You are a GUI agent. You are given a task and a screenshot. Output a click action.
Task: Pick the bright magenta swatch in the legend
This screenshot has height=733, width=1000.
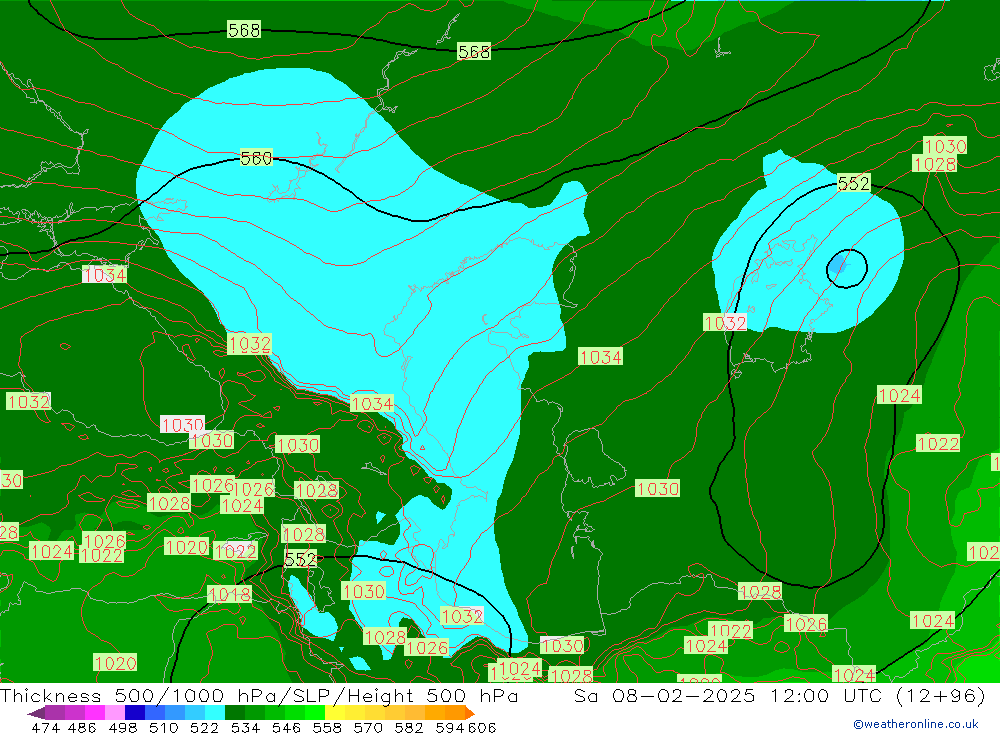click(x=94, y=713)
